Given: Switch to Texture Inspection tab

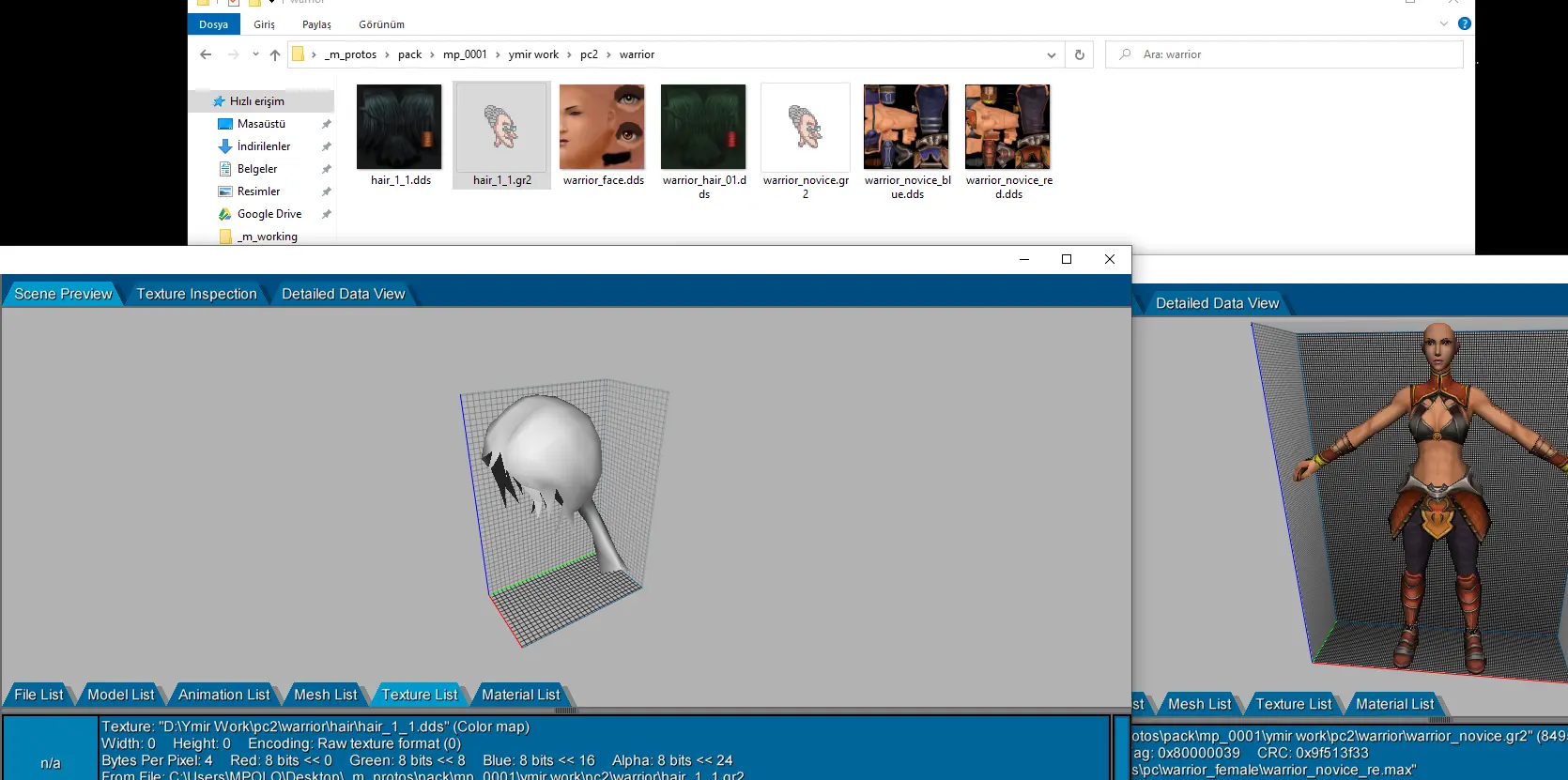Looking at the screenshot, I should [196, 294].
